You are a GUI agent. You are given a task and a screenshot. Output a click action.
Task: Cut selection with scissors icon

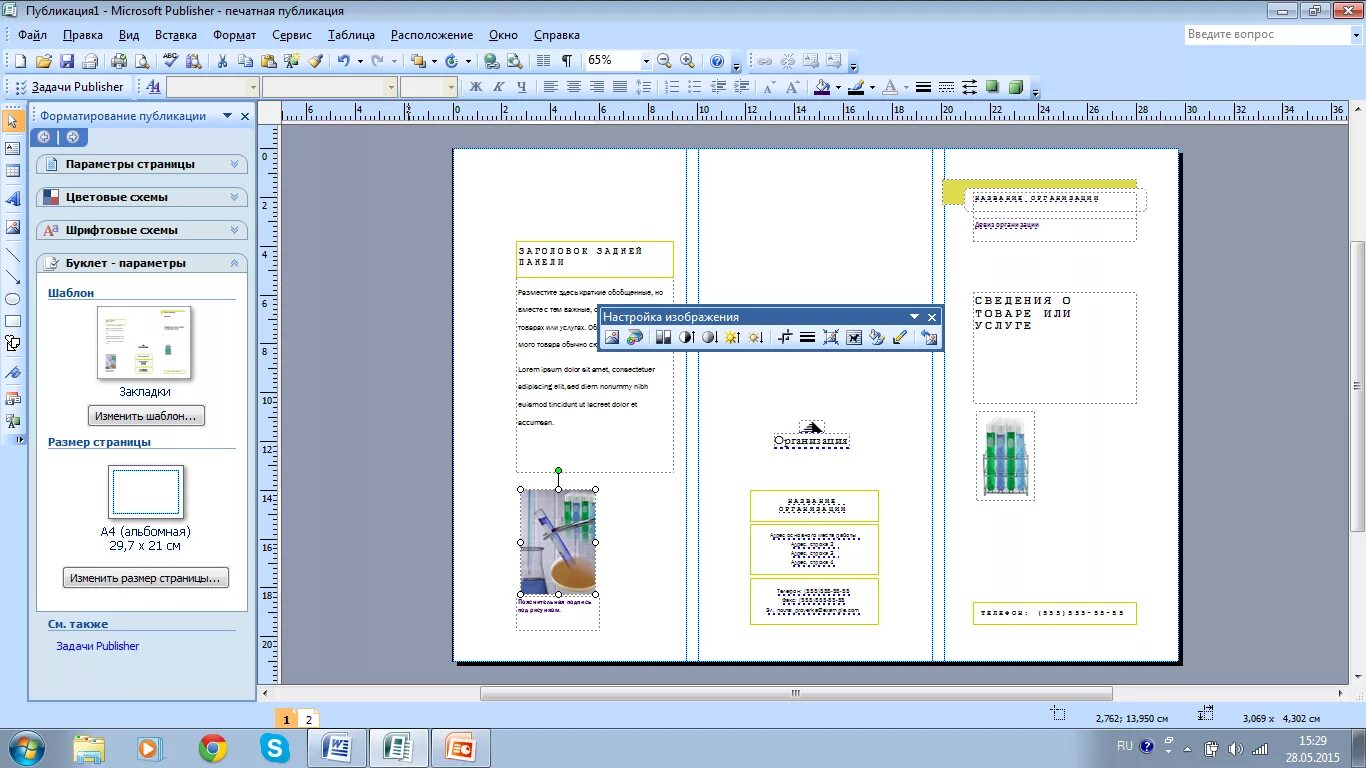pos(222,61)
